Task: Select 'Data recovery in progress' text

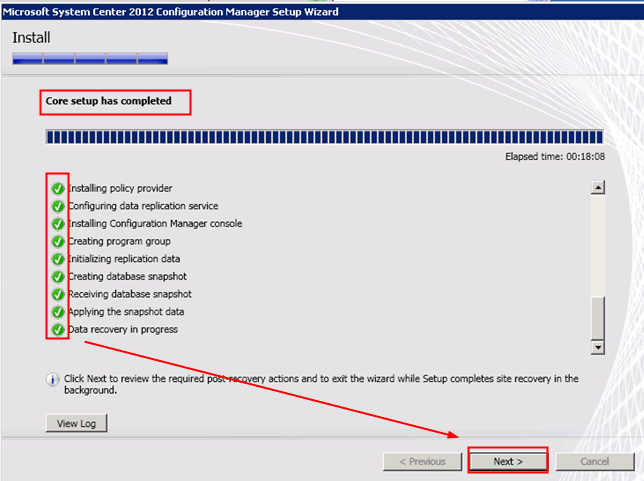Action: coord(123,329)
